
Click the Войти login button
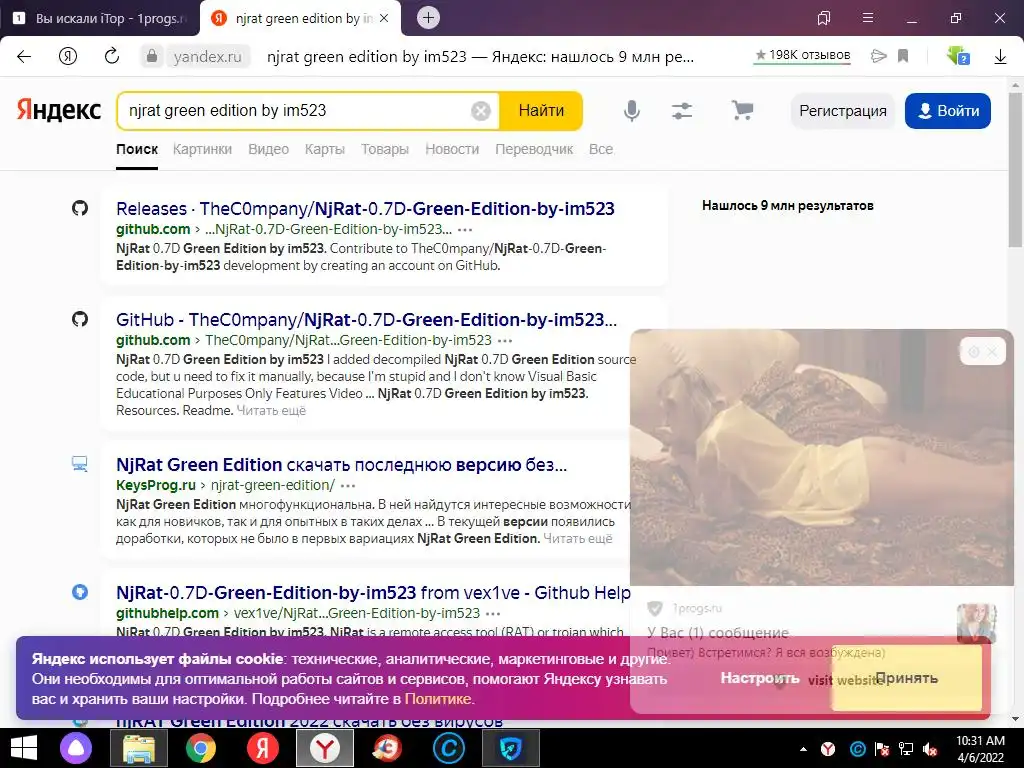click(x=948, y=111)
